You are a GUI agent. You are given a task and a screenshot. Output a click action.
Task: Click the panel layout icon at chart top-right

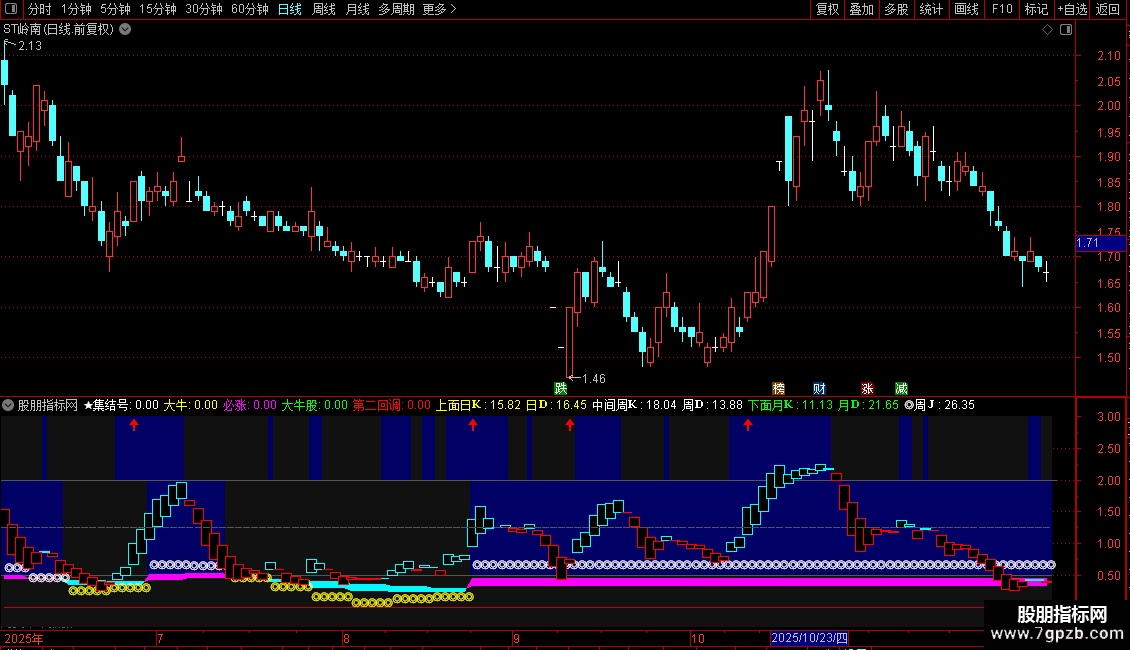(x=1066, y=30)
